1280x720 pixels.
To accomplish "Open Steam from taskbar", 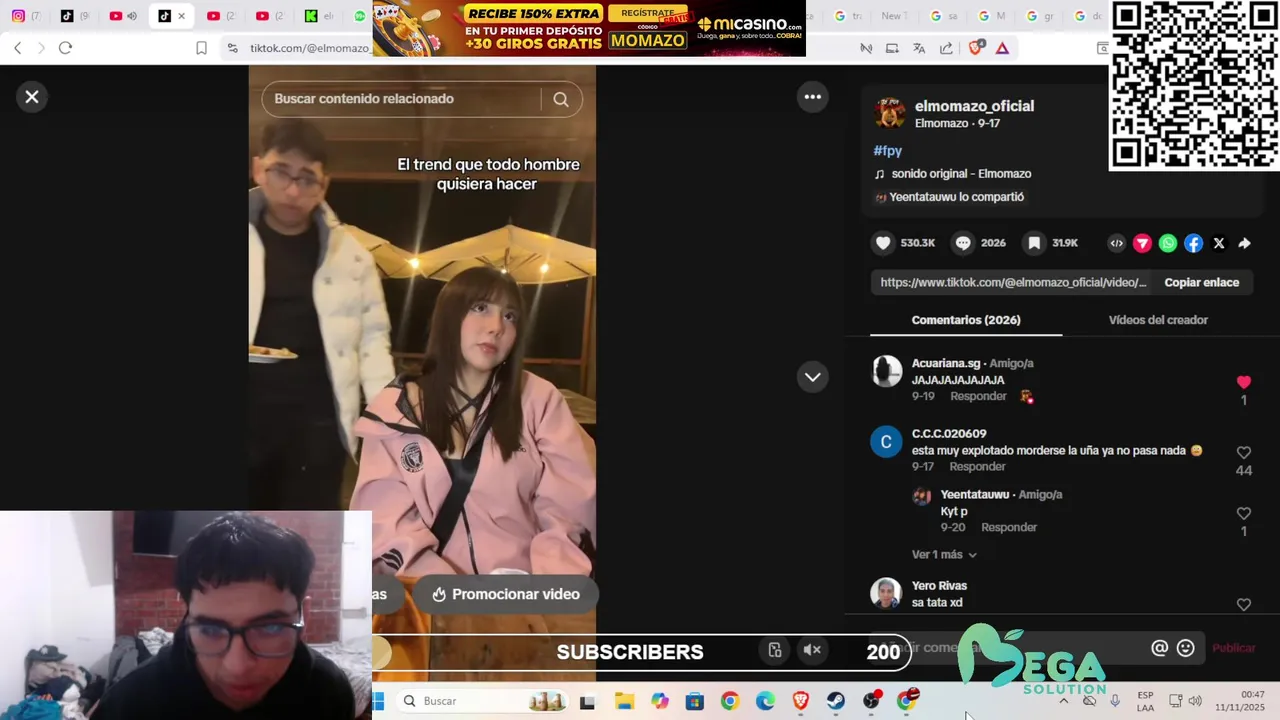I will [x=836, y=701].
